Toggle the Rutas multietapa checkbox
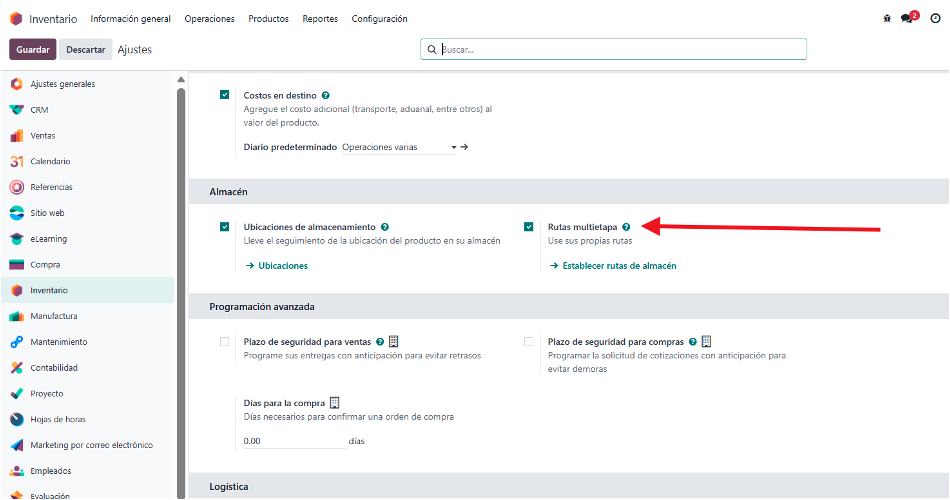 529,227
